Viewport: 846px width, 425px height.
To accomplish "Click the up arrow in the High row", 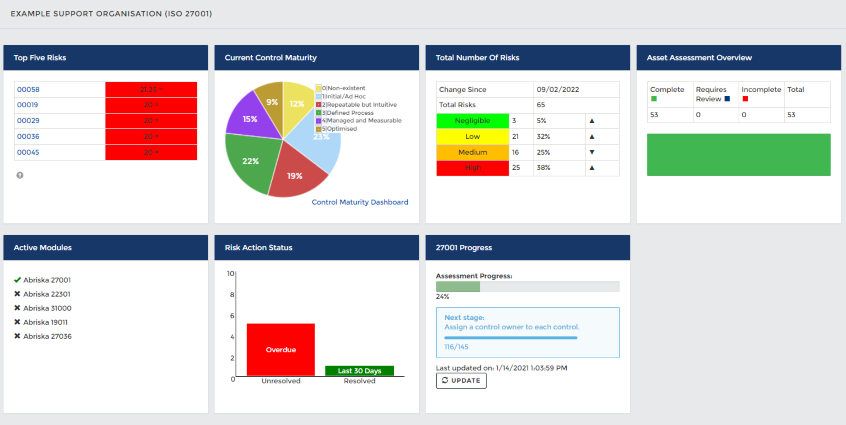I will [591, 168].
